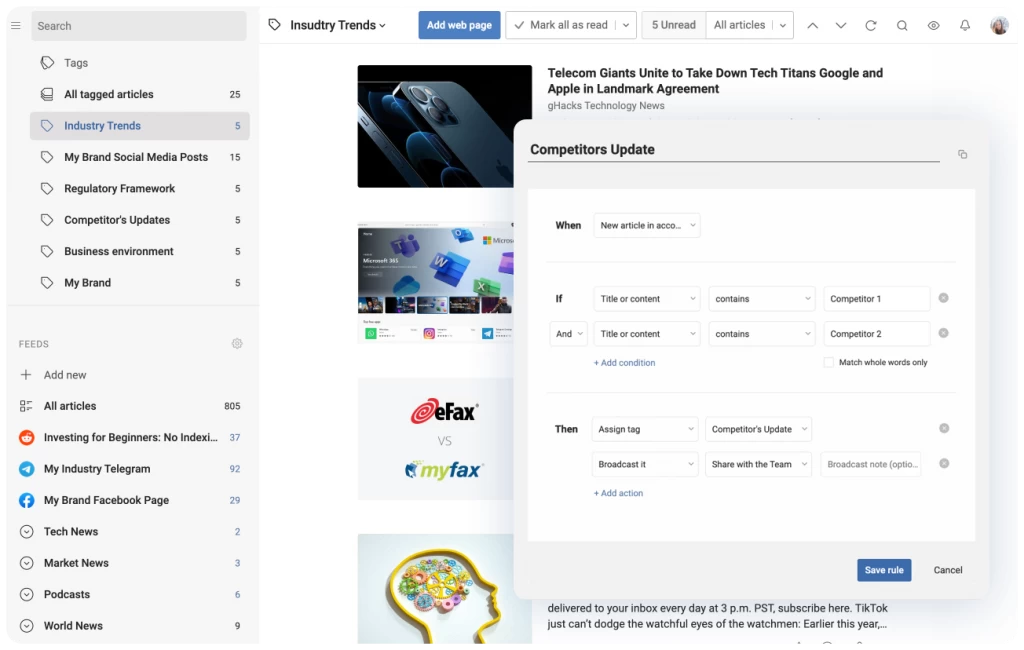Remove the Assign tag action
The width and height of the screenshot is (1024, 650).
(x=944, y=429)
